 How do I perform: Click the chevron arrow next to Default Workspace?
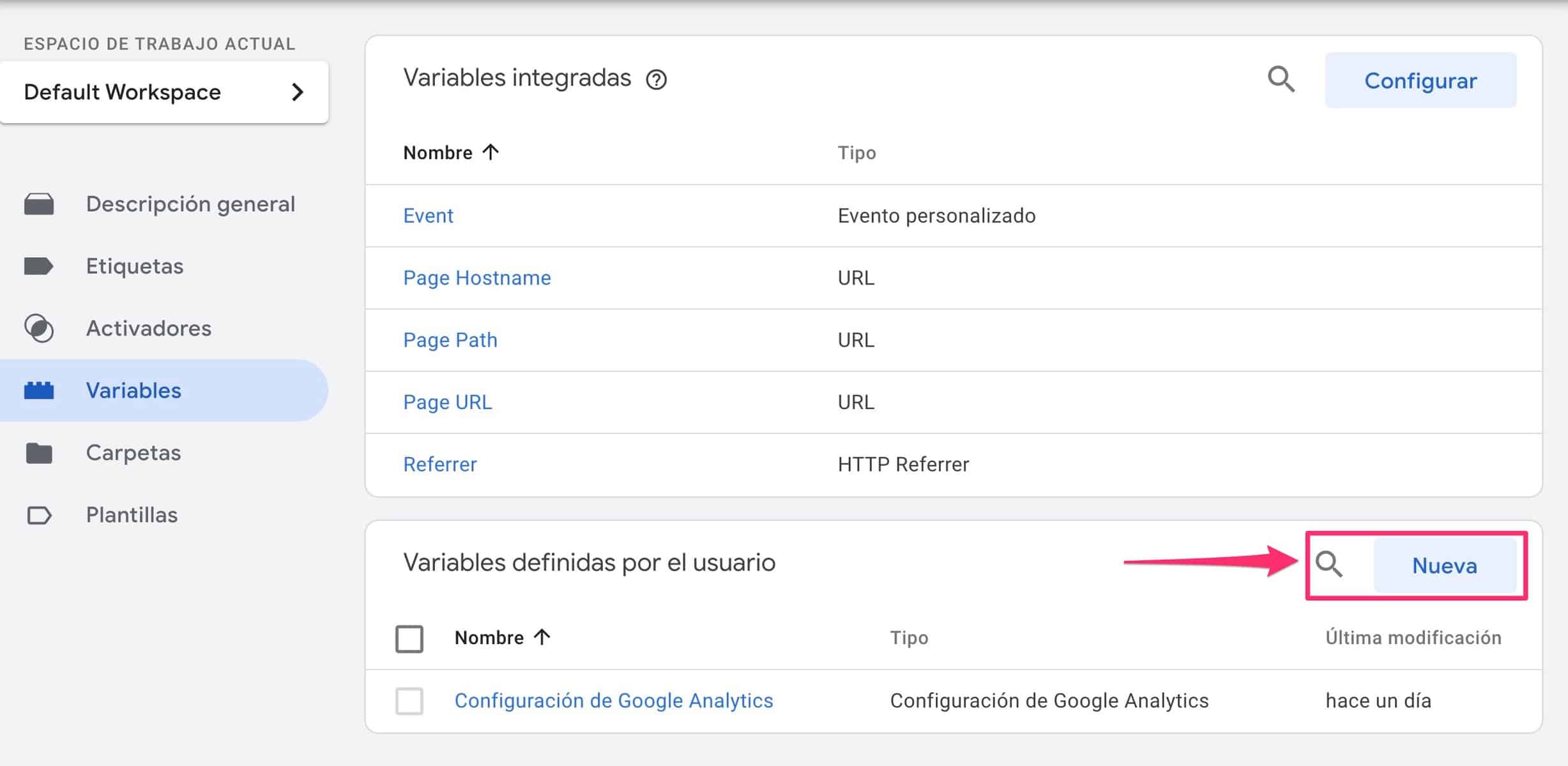[x=297, y=92]
